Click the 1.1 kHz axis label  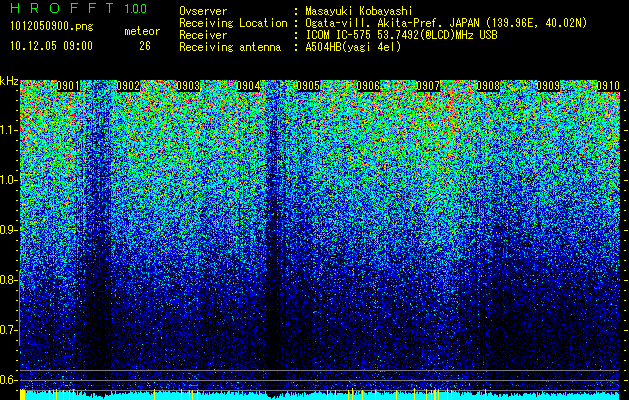pyautogui.click(x=9, y=130)
